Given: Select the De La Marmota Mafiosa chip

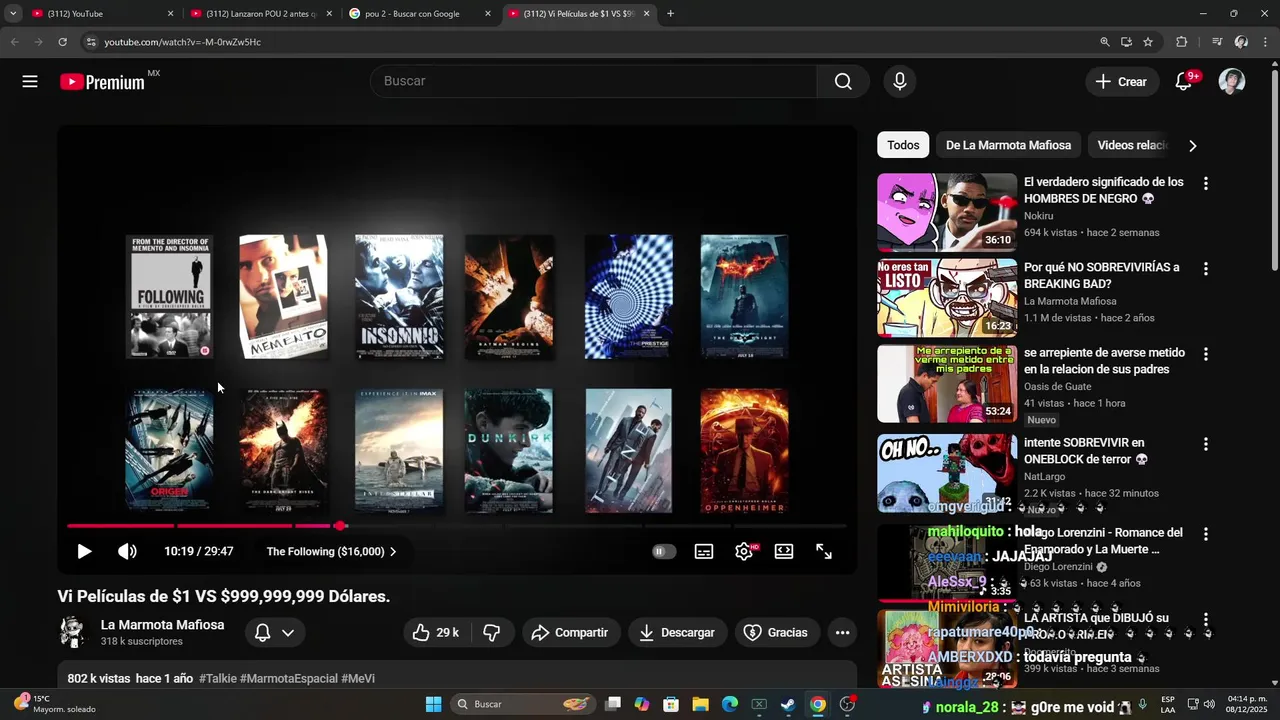Looking at the screenshot, I should 1008,145.
